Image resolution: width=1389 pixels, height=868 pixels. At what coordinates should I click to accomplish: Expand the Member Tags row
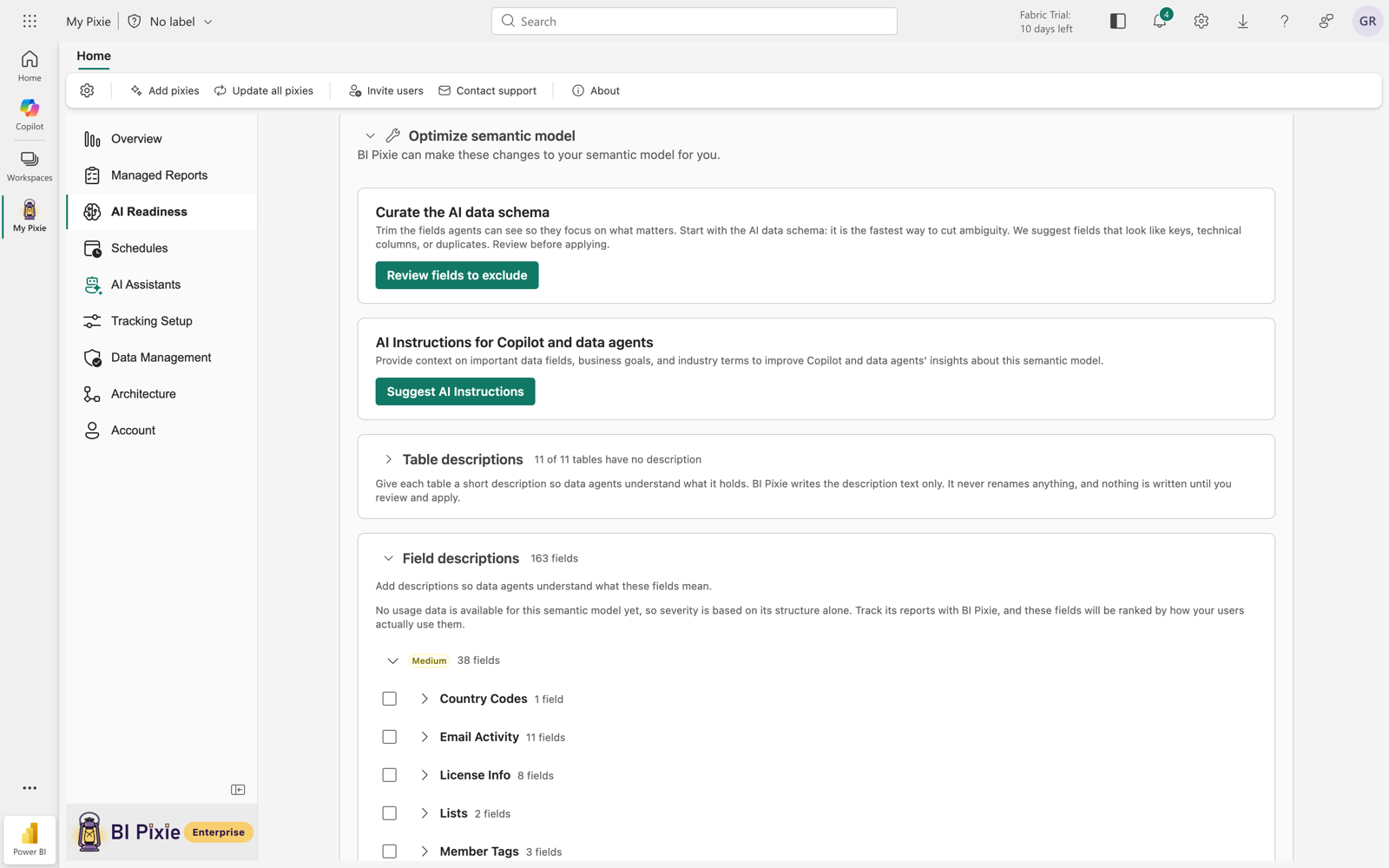click(425, 852)
